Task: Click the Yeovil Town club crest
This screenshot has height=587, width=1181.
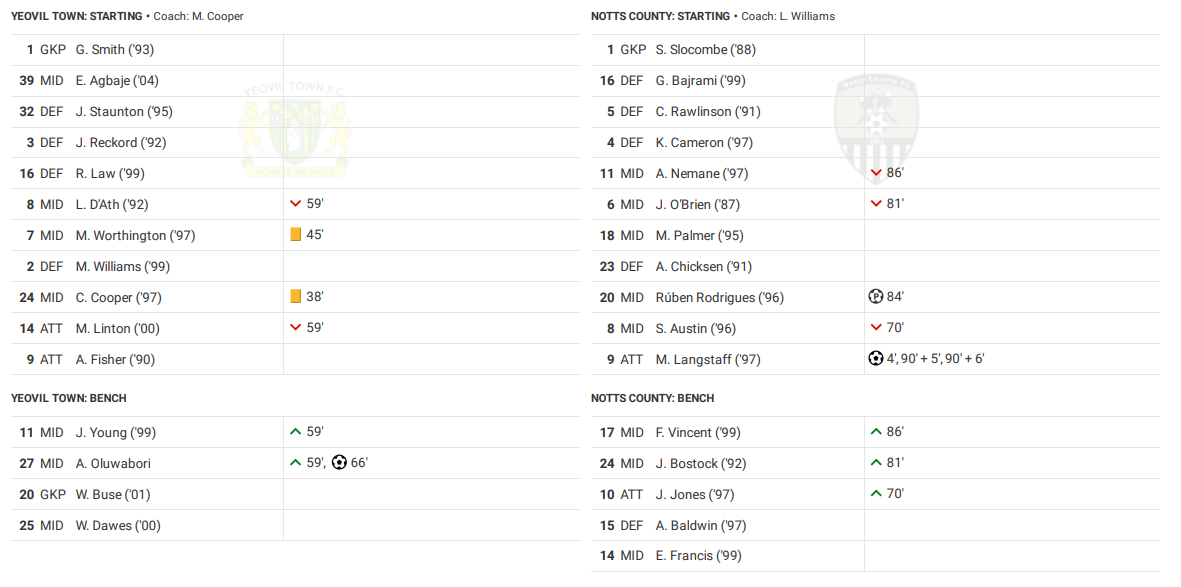Action: point(295,130)
